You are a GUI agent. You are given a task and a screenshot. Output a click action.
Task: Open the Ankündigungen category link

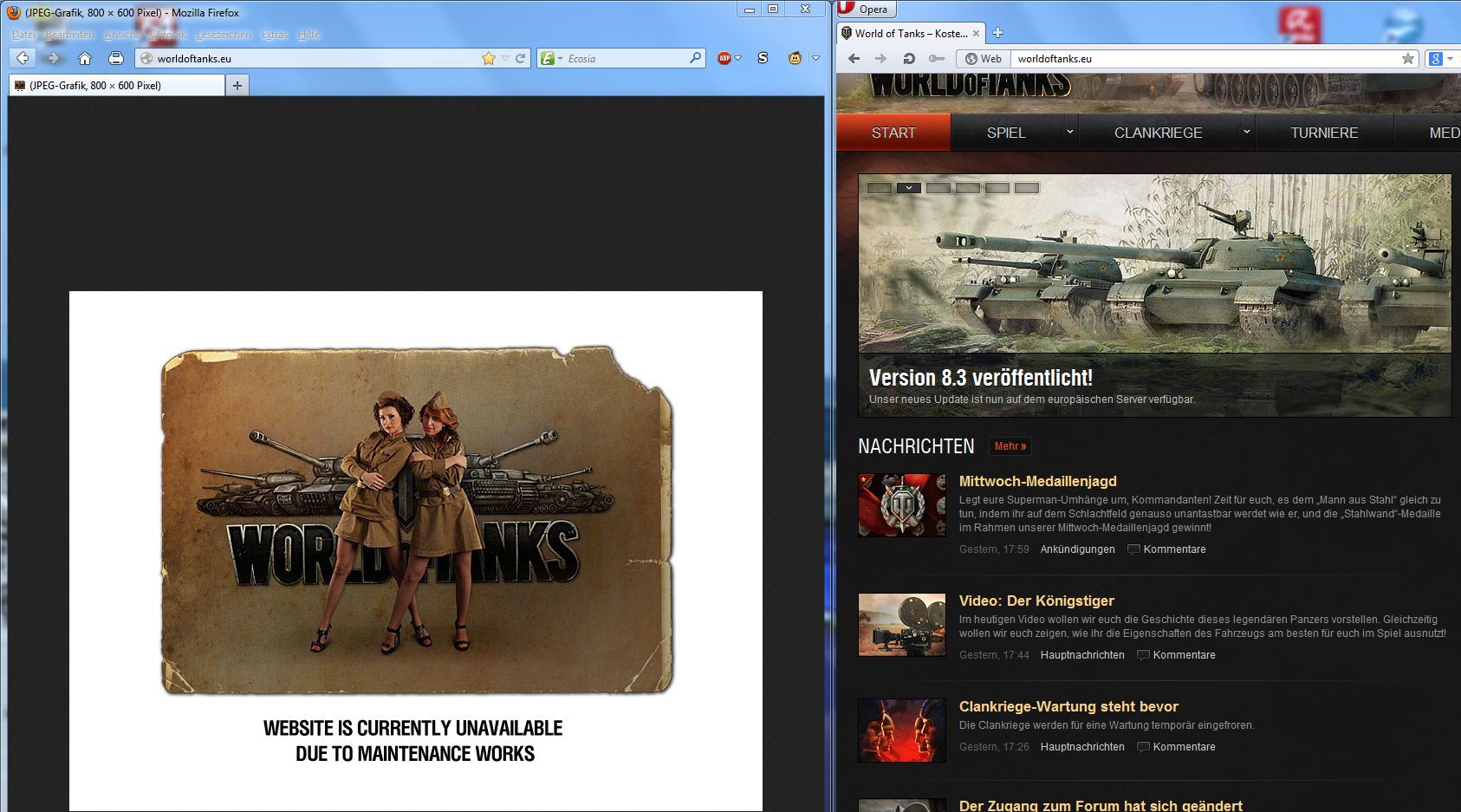(1077, 549)
